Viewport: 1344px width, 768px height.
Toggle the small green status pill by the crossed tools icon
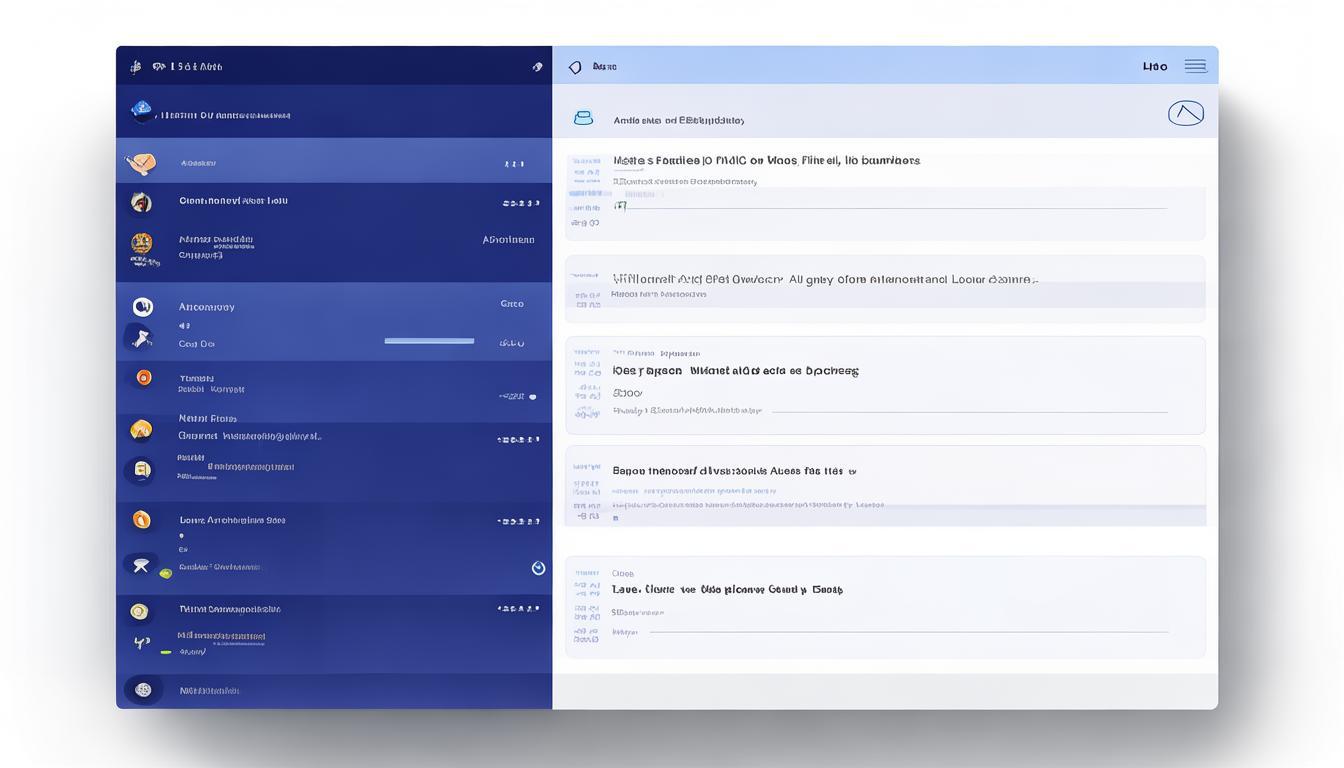tap(166, 573)
